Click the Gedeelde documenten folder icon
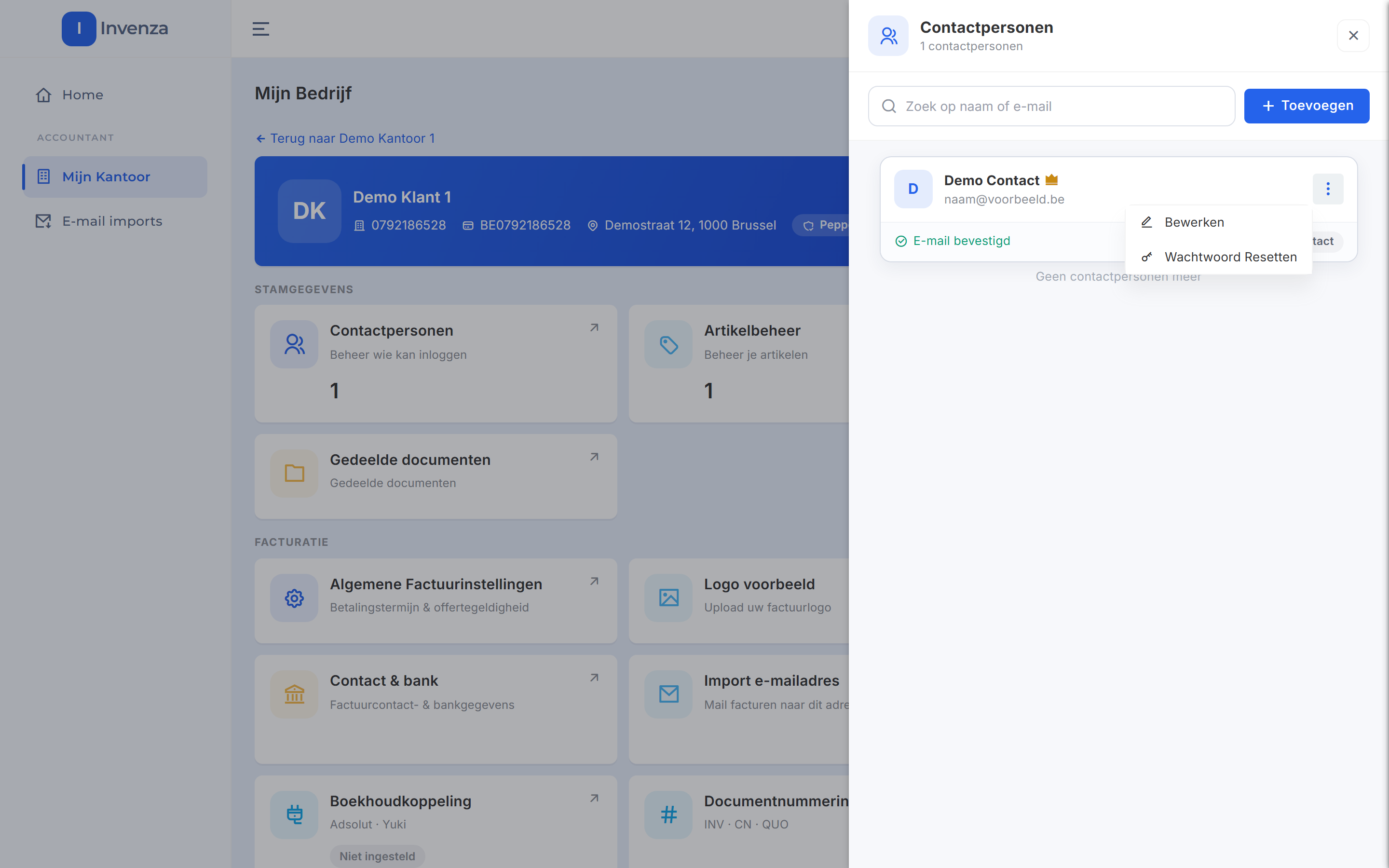The image size is (1389, 868). pos(295,473)
